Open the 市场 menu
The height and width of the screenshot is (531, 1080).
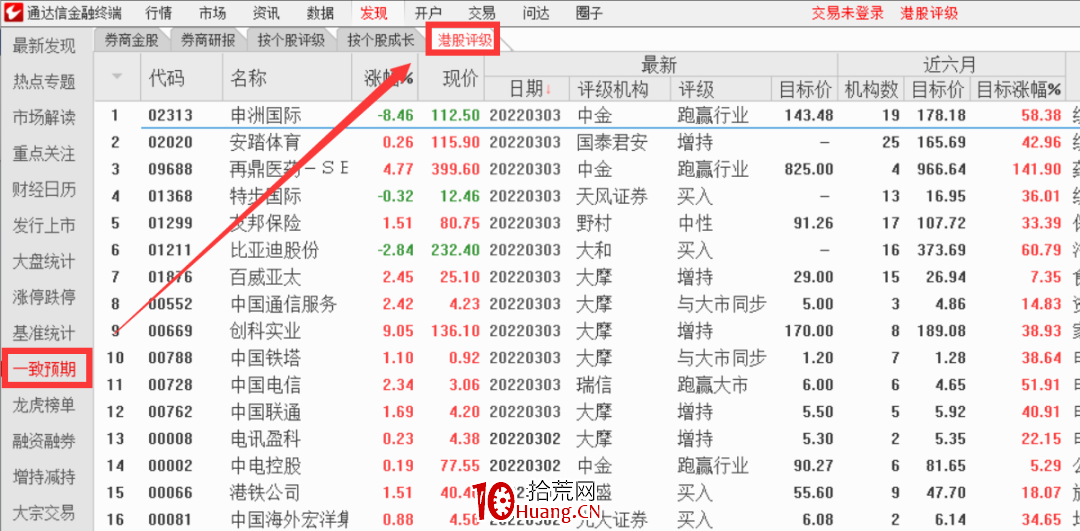[x=212, y=12]
